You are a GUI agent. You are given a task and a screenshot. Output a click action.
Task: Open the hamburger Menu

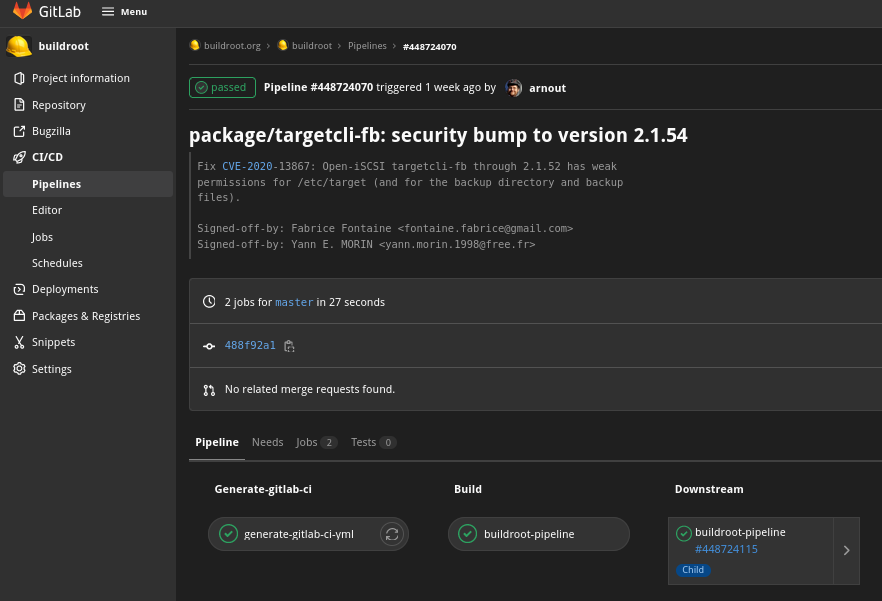124,12
